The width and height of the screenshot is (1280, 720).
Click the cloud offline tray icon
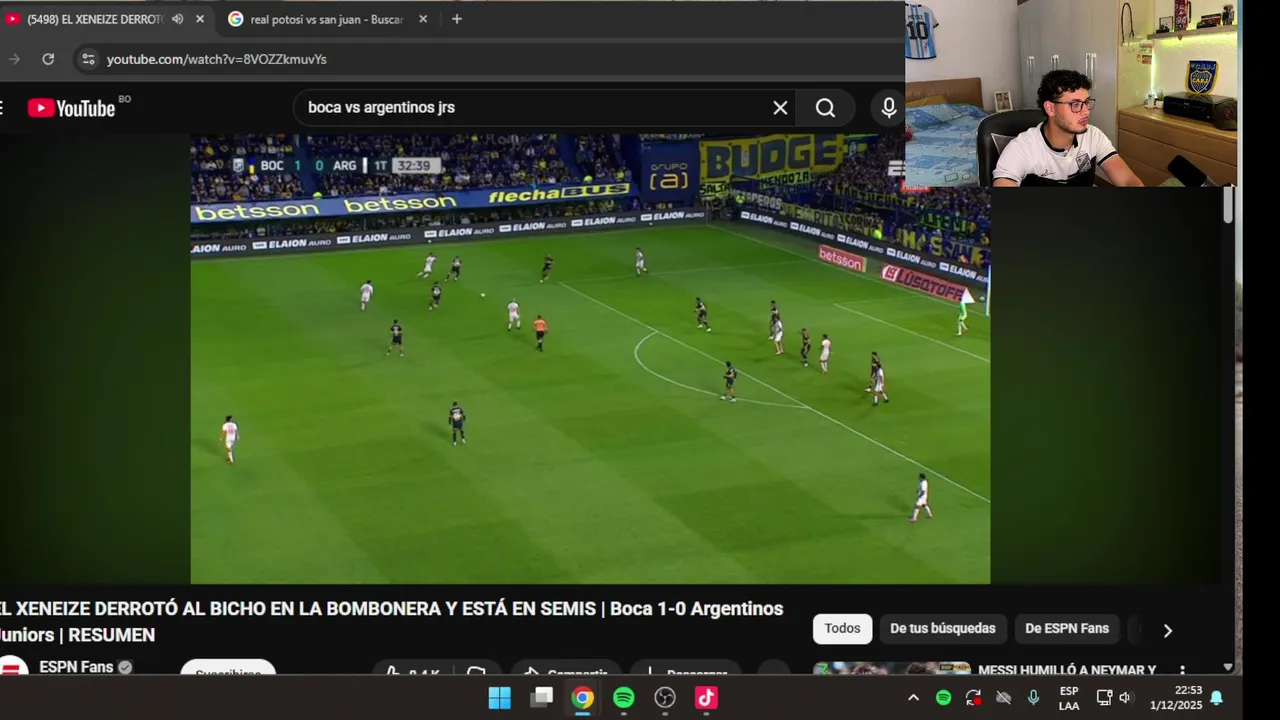coord(1003,698)
